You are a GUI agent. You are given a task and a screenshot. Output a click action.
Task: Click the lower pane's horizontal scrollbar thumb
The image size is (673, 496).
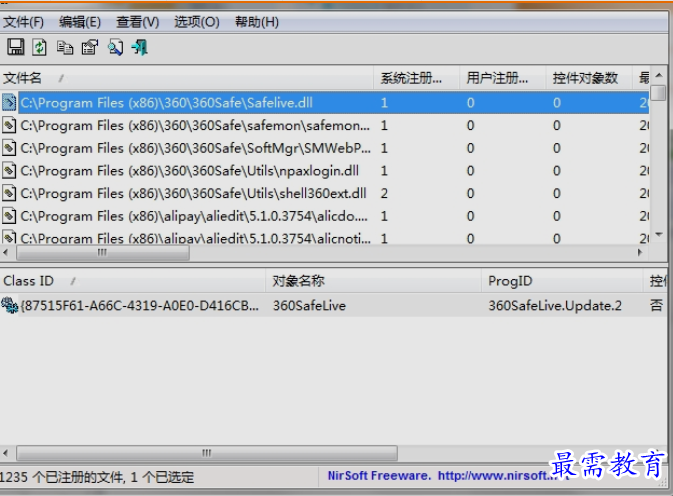pos(207,453)
